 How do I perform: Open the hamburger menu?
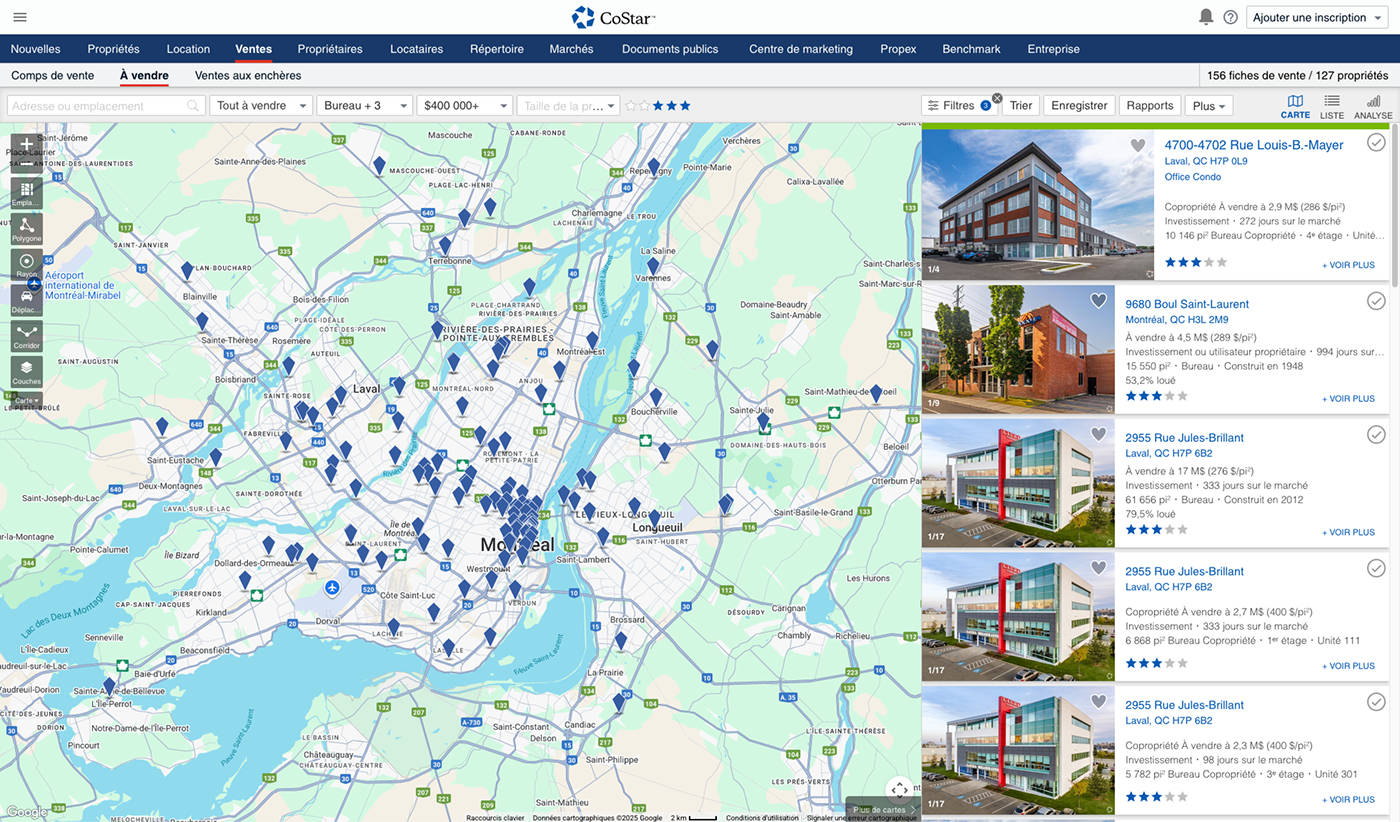[20, 17]
